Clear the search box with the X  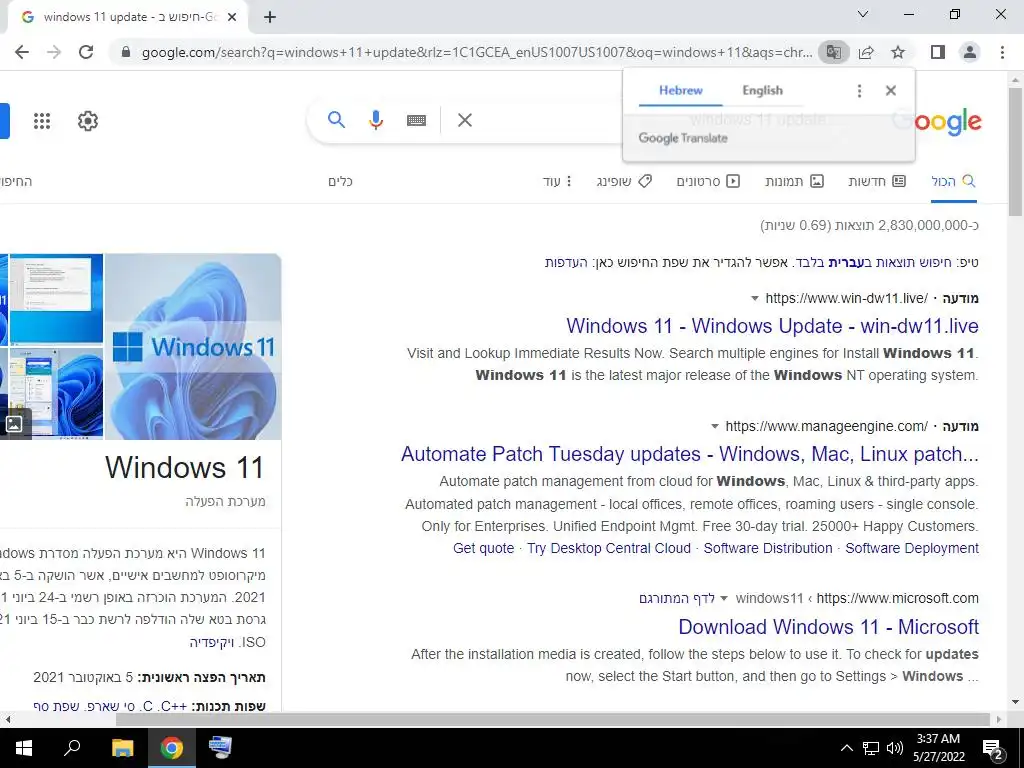tap(465, 120)
